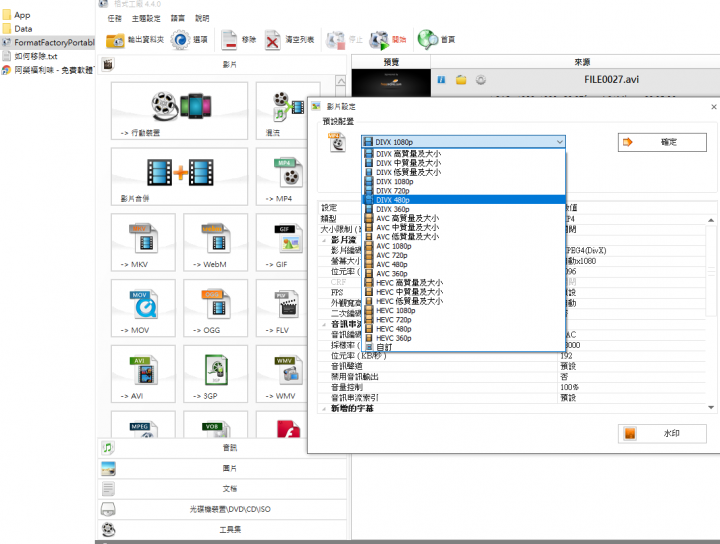This screenshot has height=544, width=720.
Task: Open the 任務 menu
Action: (x=114, y=18)
